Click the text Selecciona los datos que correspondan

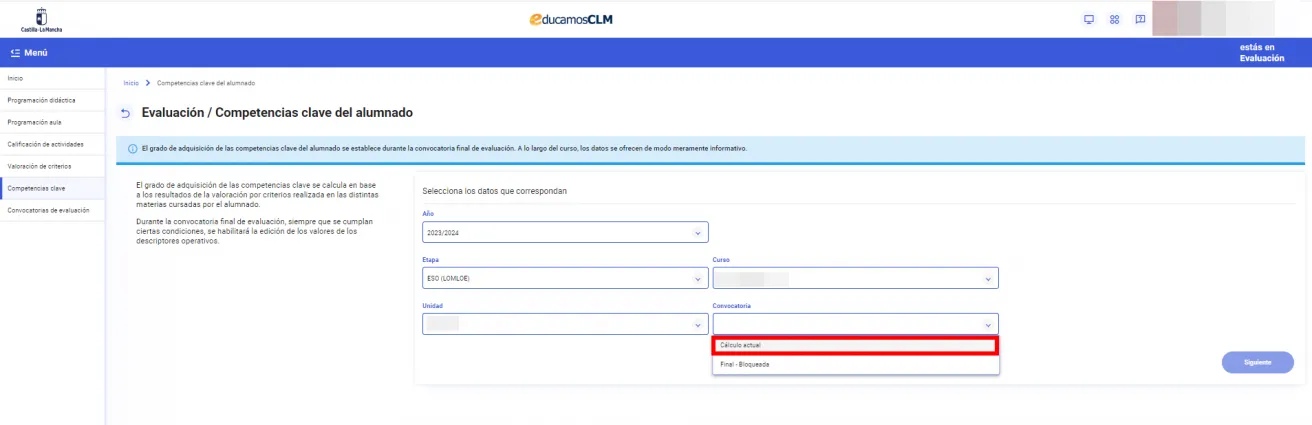coord(494,190)
